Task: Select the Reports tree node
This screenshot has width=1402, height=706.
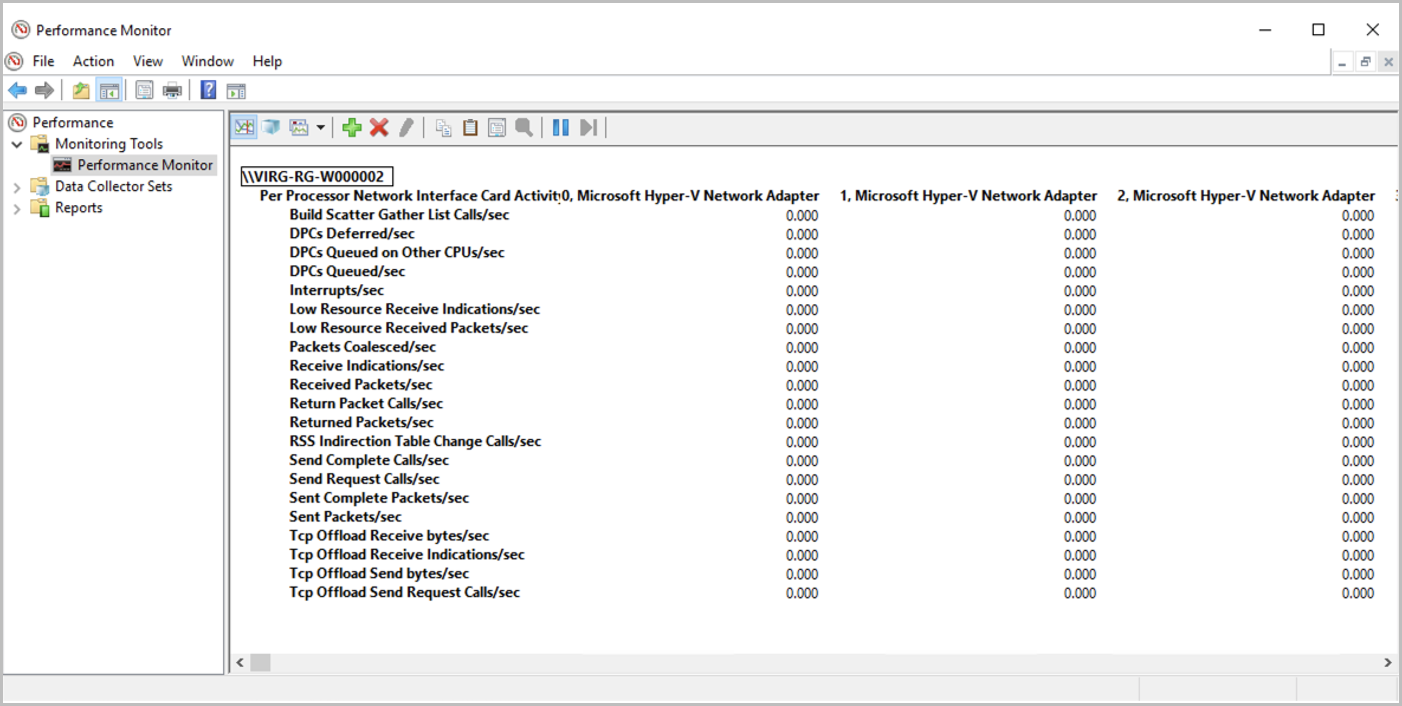Action: 79,208
